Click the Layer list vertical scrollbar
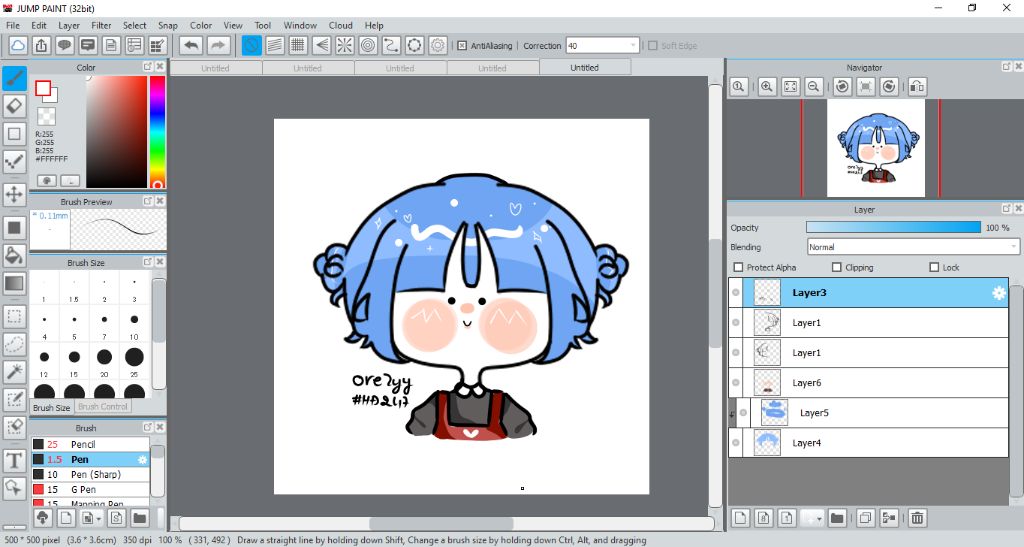This screenshot has width=1024, height=547. tap(1016, 392)
